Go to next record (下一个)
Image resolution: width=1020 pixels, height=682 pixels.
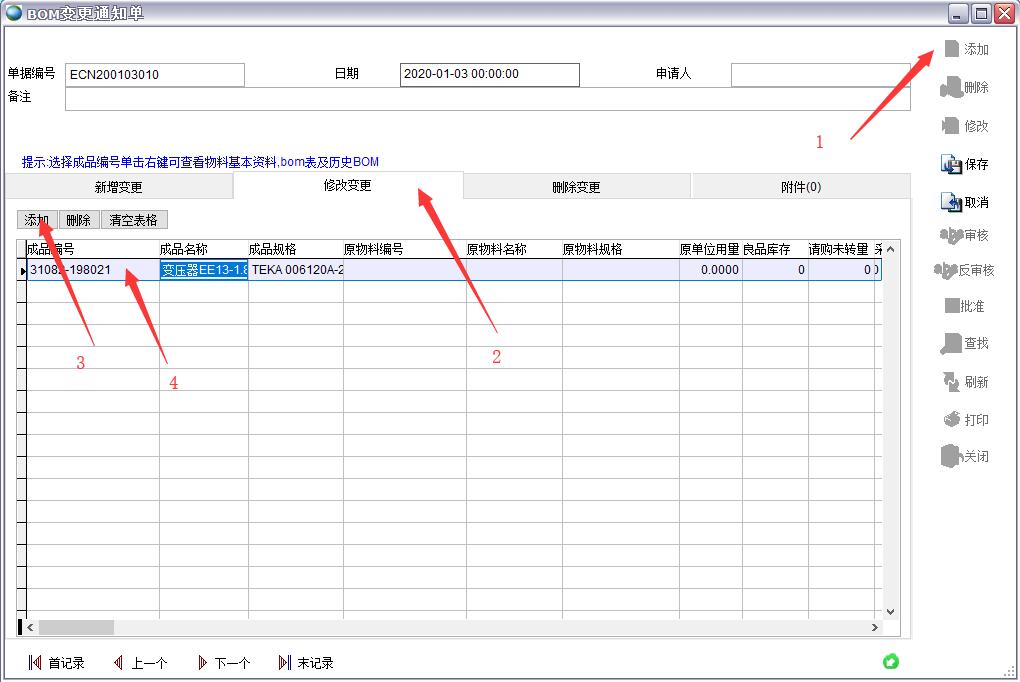pyautogui.click(x=202, y=663)
